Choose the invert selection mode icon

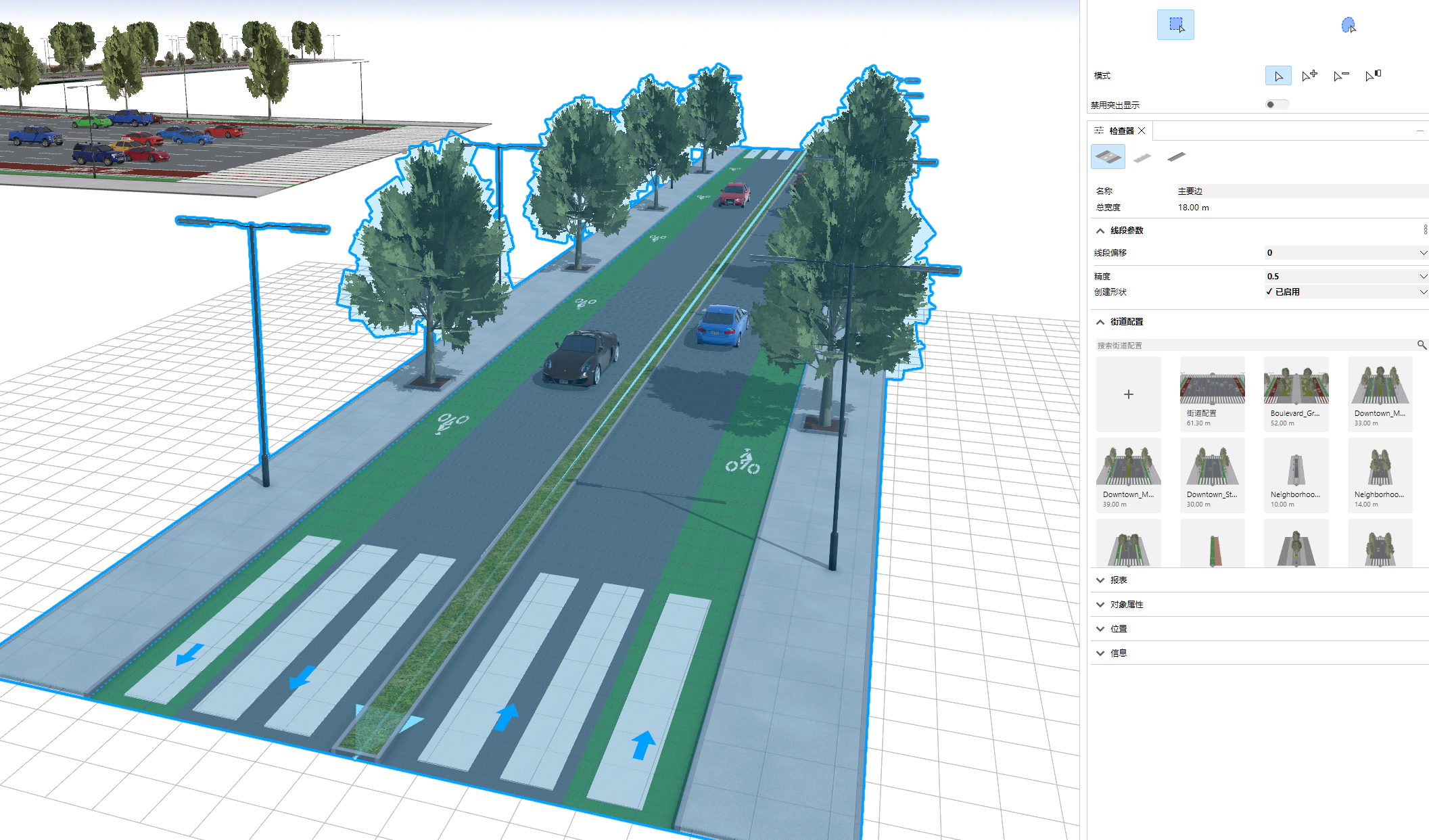click(x=1372, y=76)
